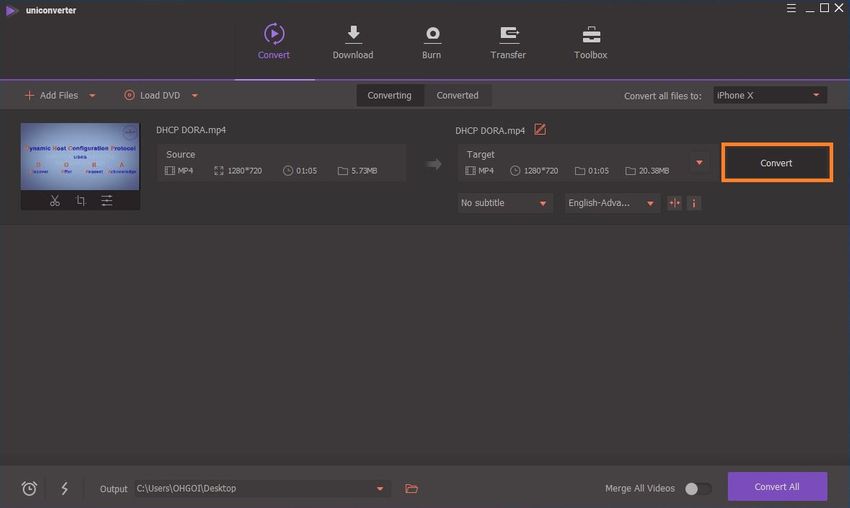Toggle the Merge All Videos switch

pos(698,488)
